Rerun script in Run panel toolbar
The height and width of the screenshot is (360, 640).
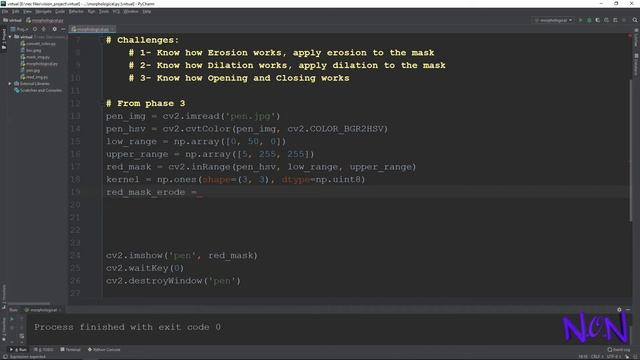pyautogui.click(x=12, y=319)
